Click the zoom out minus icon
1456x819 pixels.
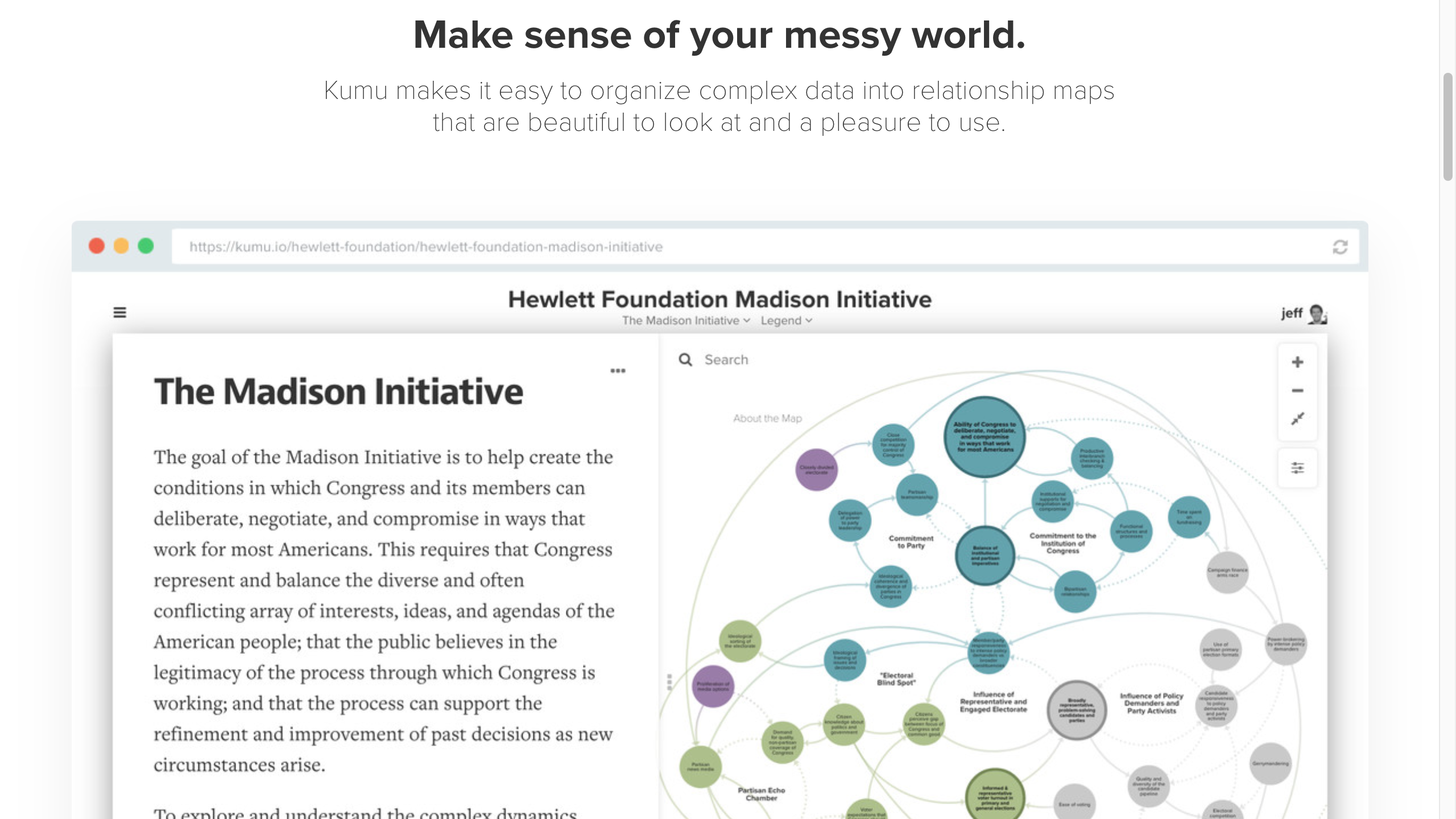(x=1297, y=391)
